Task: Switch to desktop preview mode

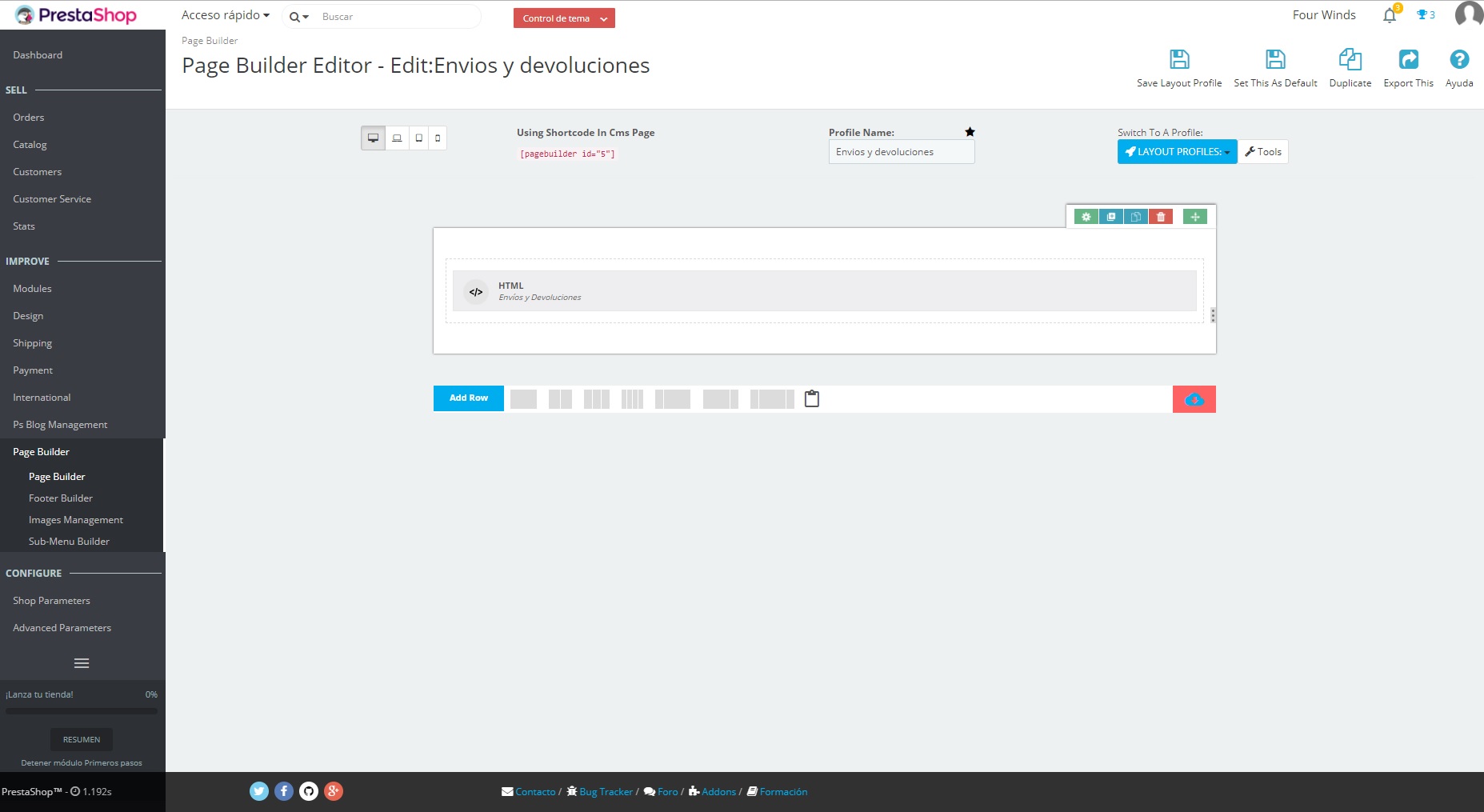Action: click(373, 138)
